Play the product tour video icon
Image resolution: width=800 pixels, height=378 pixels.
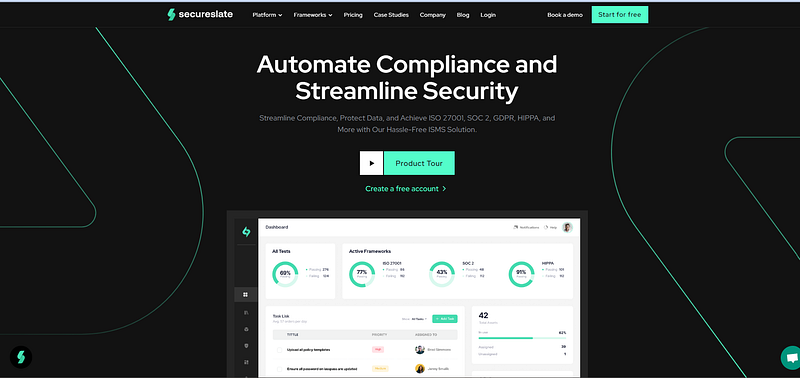371,163
